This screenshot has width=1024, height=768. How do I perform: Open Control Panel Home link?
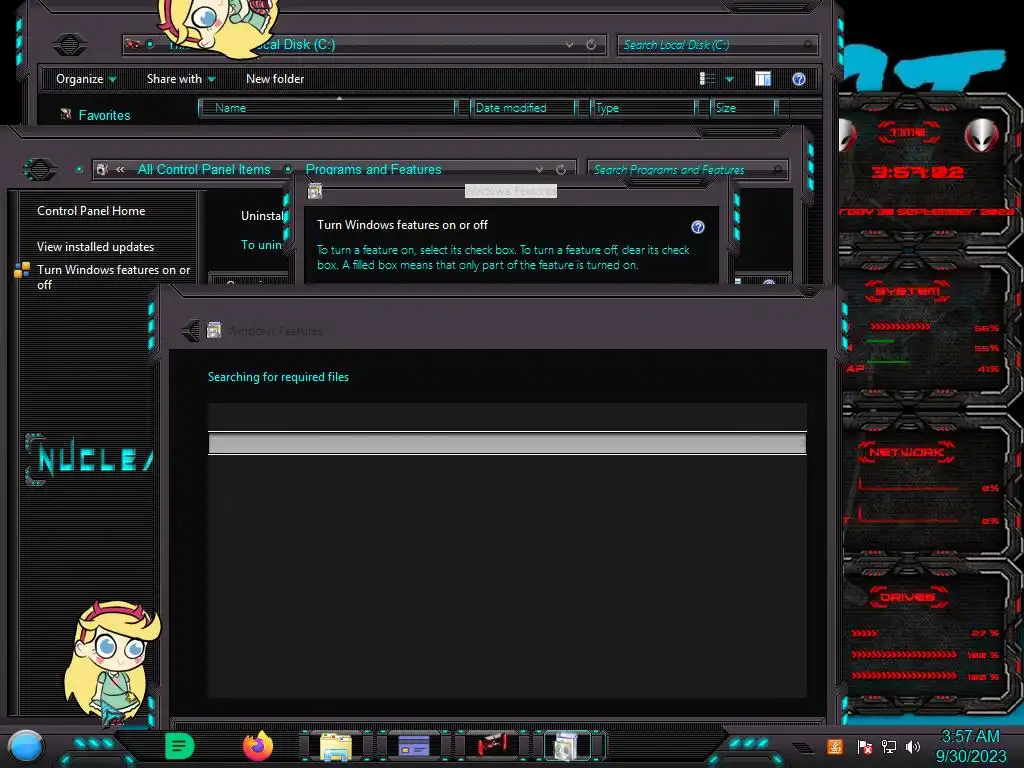91,211
